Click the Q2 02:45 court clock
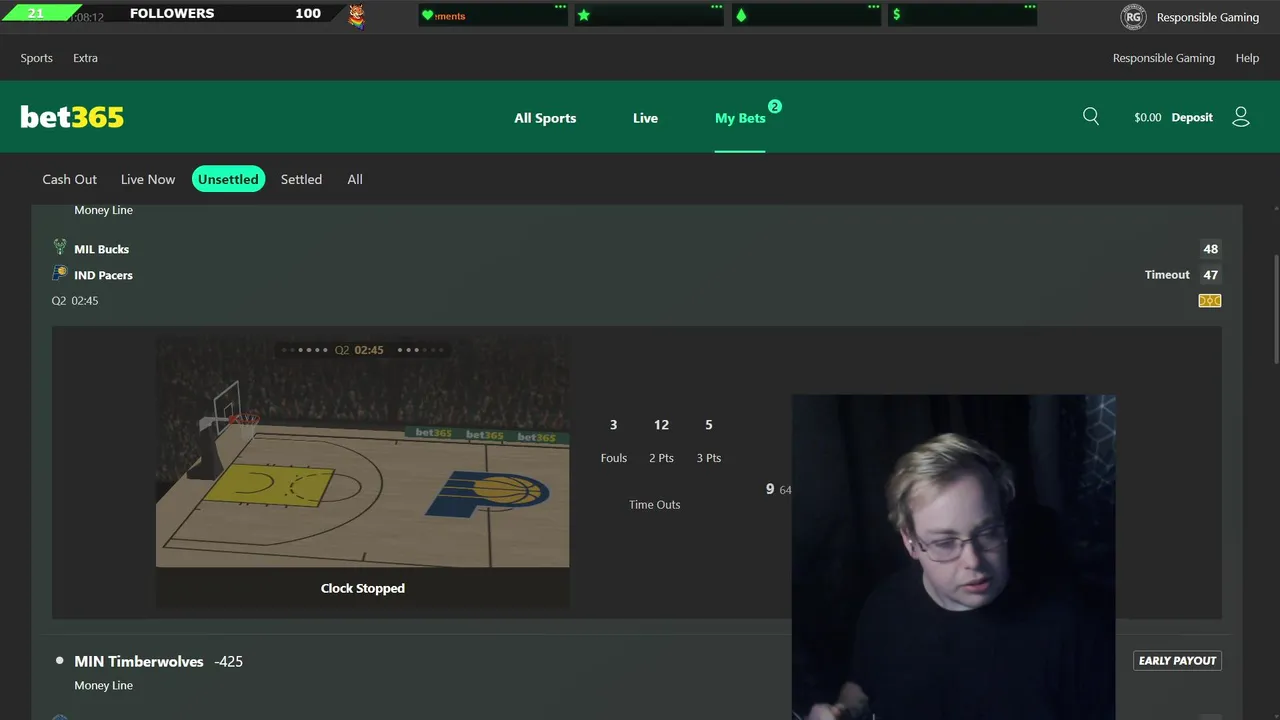The image size is (1280, 720). (x=359, y=350)
